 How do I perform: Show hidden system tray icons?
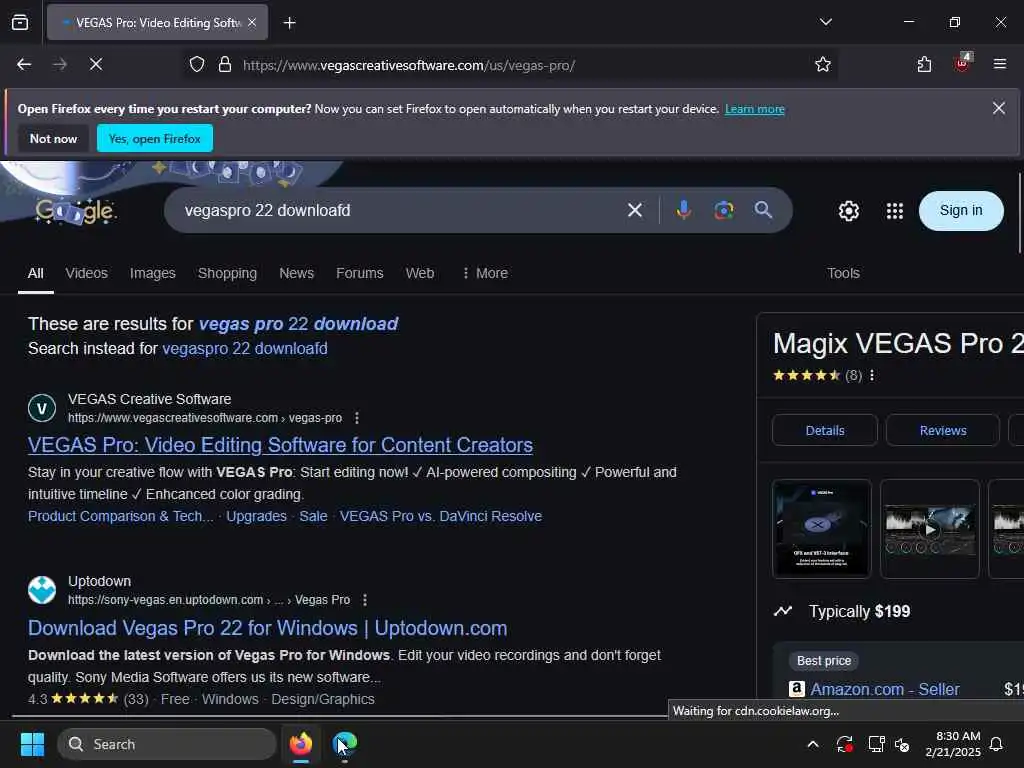coord(813,744)
